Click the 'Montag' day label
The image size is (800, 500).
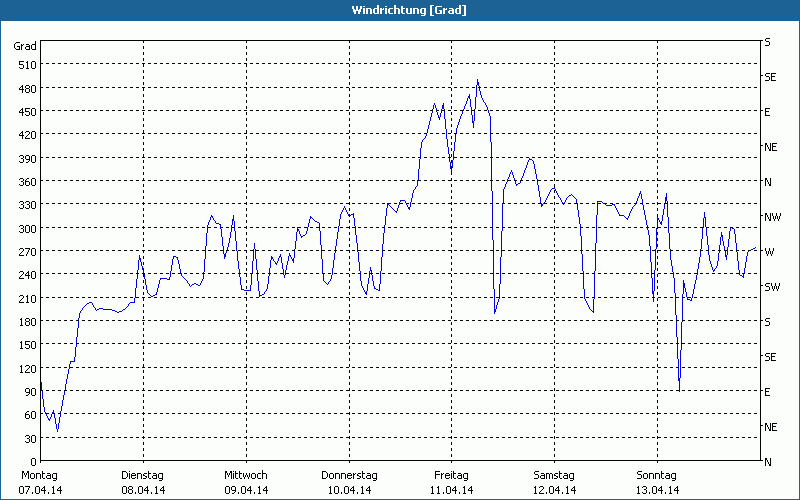pos(39,476)
